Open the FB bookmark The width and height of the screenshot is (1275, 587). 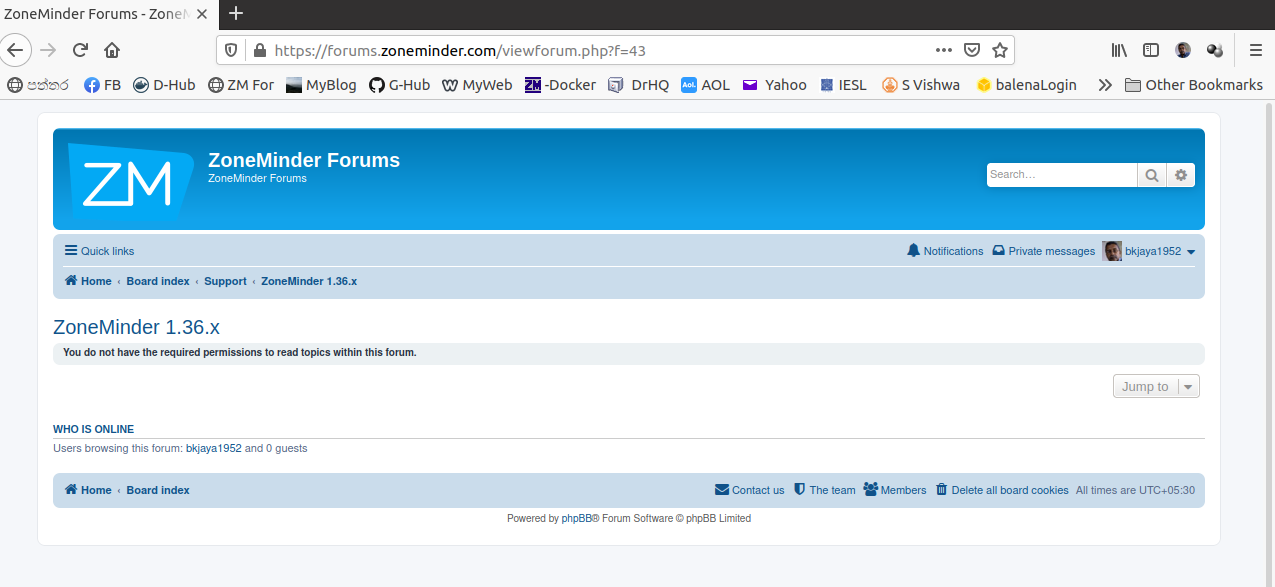[x=102, y=85]
